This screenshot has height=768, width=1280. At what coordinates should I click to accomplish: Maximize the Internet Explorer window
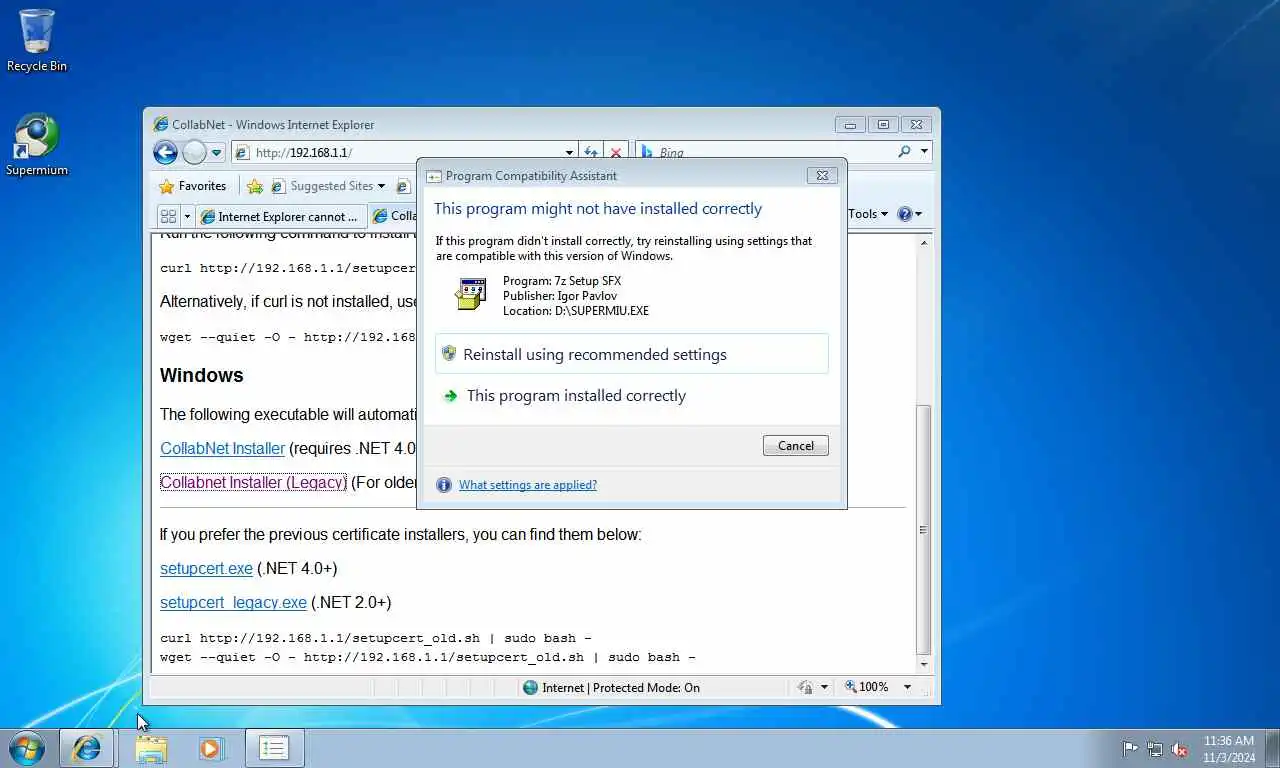[883, 125]
